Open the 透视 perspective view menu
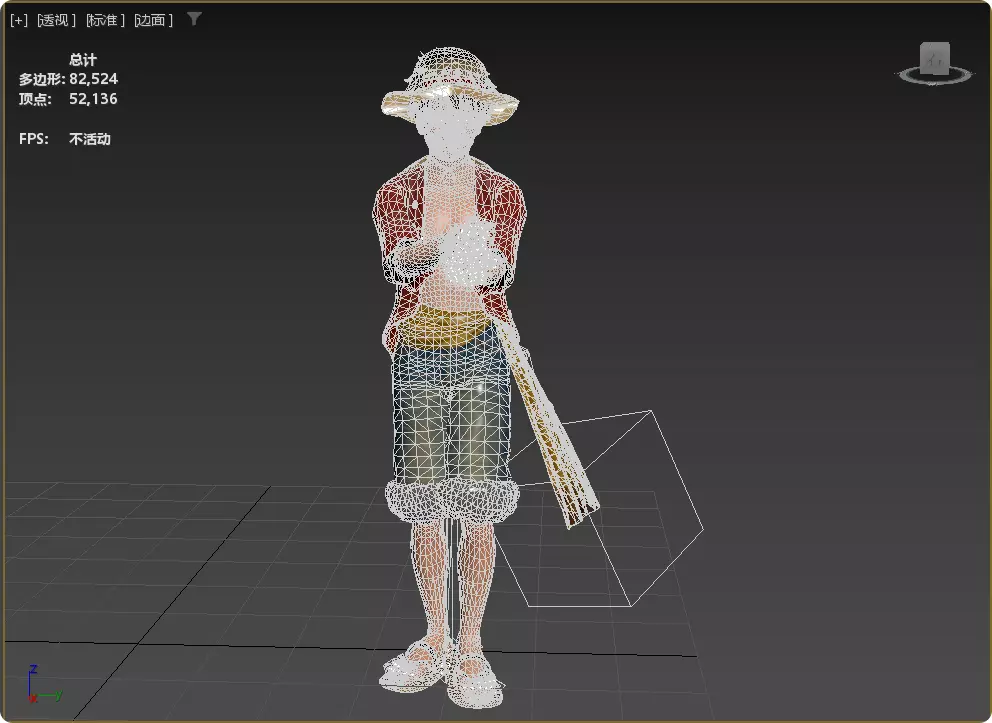992x723 pixels. pyautogui.click(x=56, y=20)
